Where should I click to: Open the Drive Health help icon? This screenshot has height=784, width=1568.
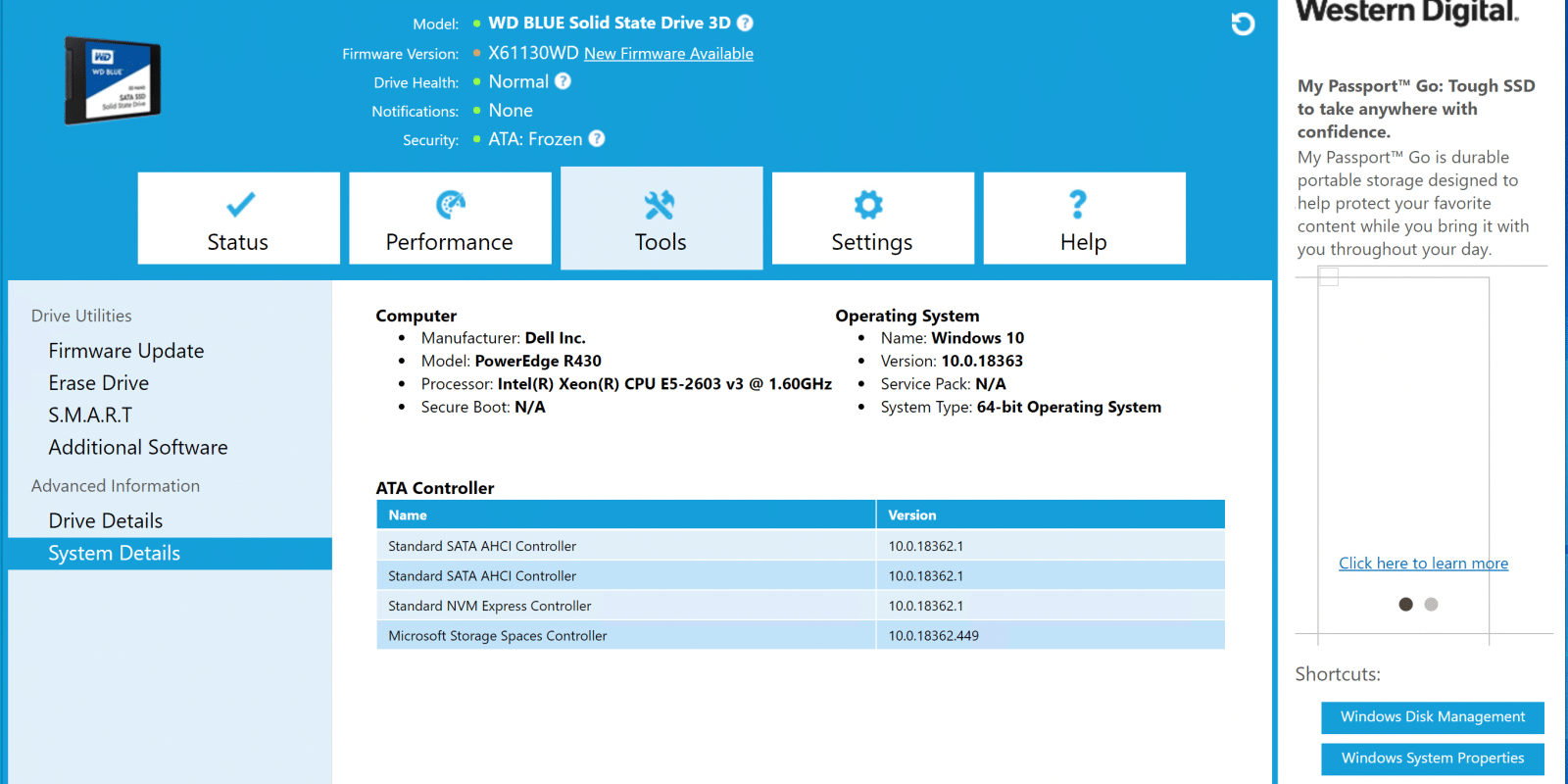(x=563, y=81)
